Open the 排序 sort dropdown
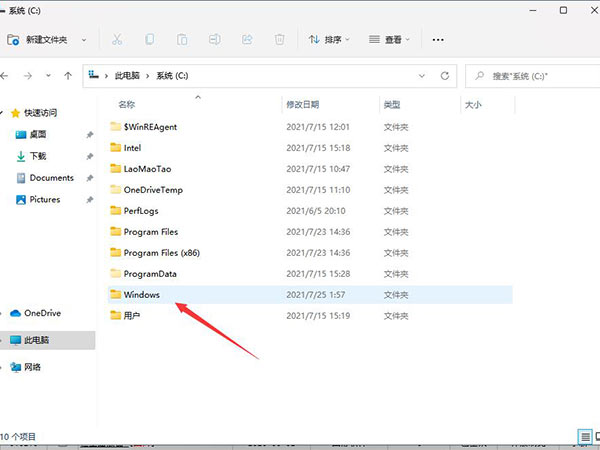This screenshot has width=600, height=450. [x=329, y=40]
